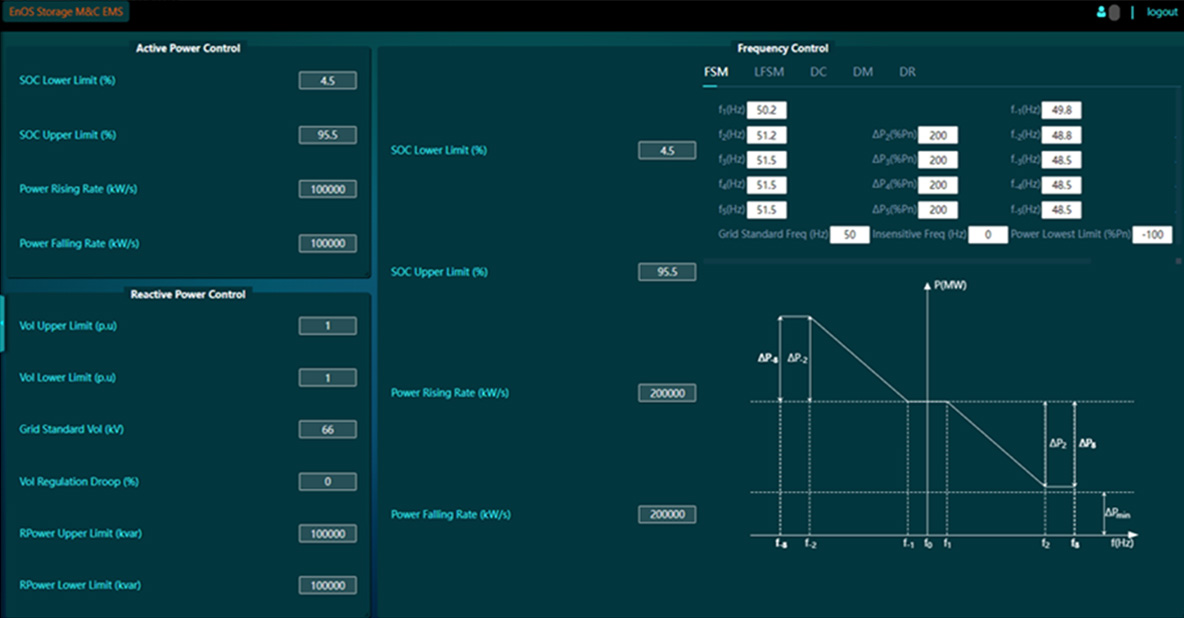Click the Power Lowest Limit (%Pn) field
The image size is (1184, 618).
point(1152,235)
